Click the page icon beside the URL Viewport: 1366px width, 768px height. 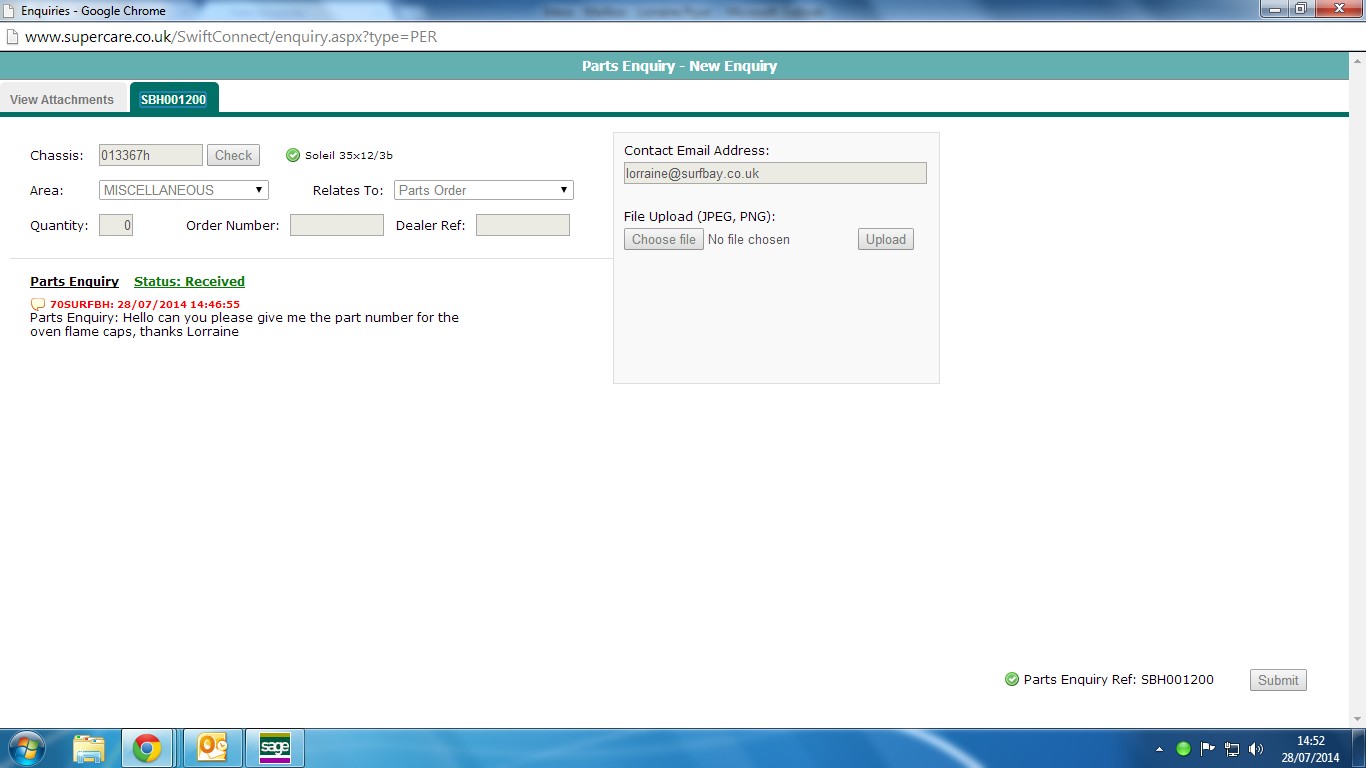(12, 37)
